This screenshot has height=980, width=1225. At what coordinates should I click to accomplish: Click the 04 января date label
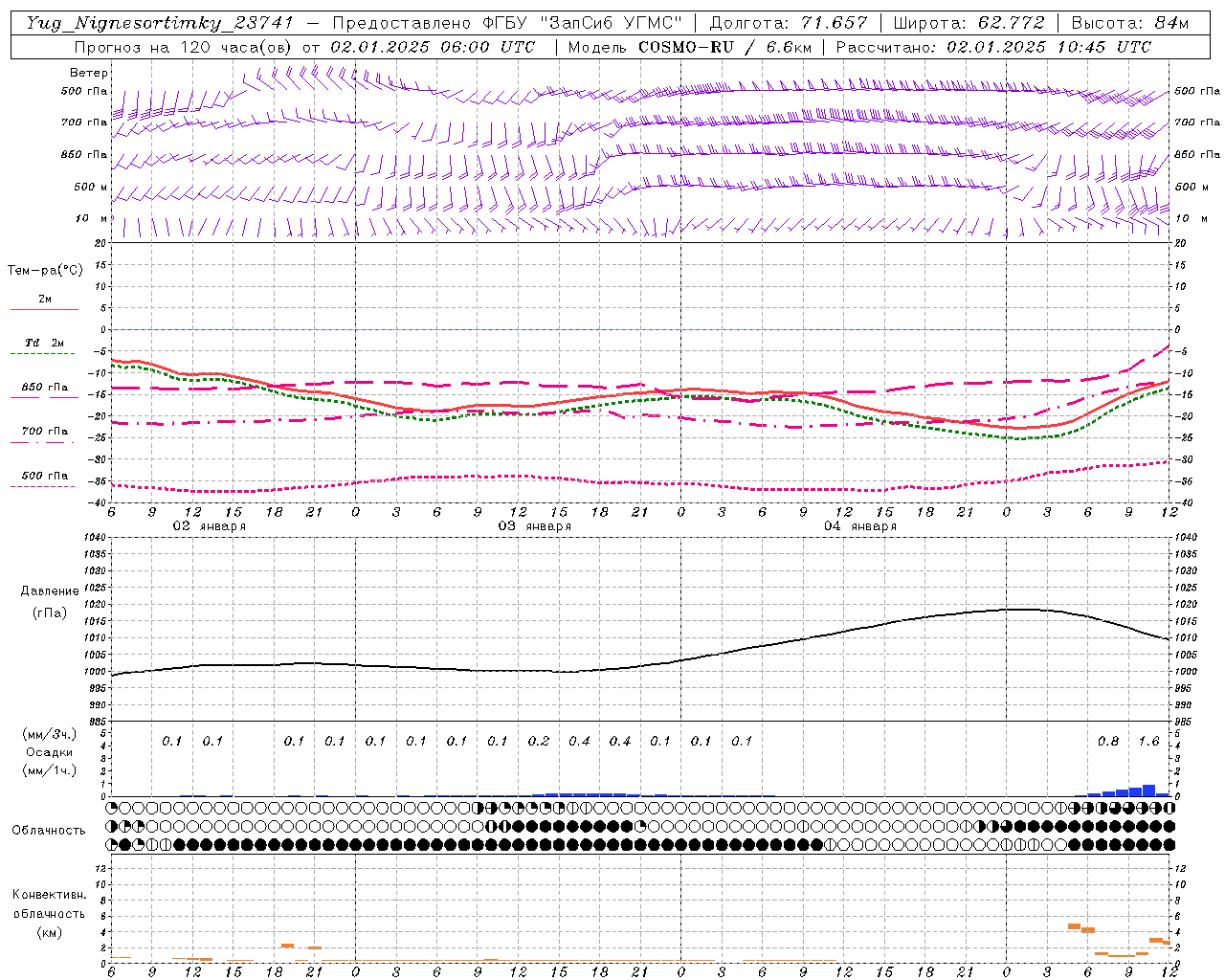point(859,526)
